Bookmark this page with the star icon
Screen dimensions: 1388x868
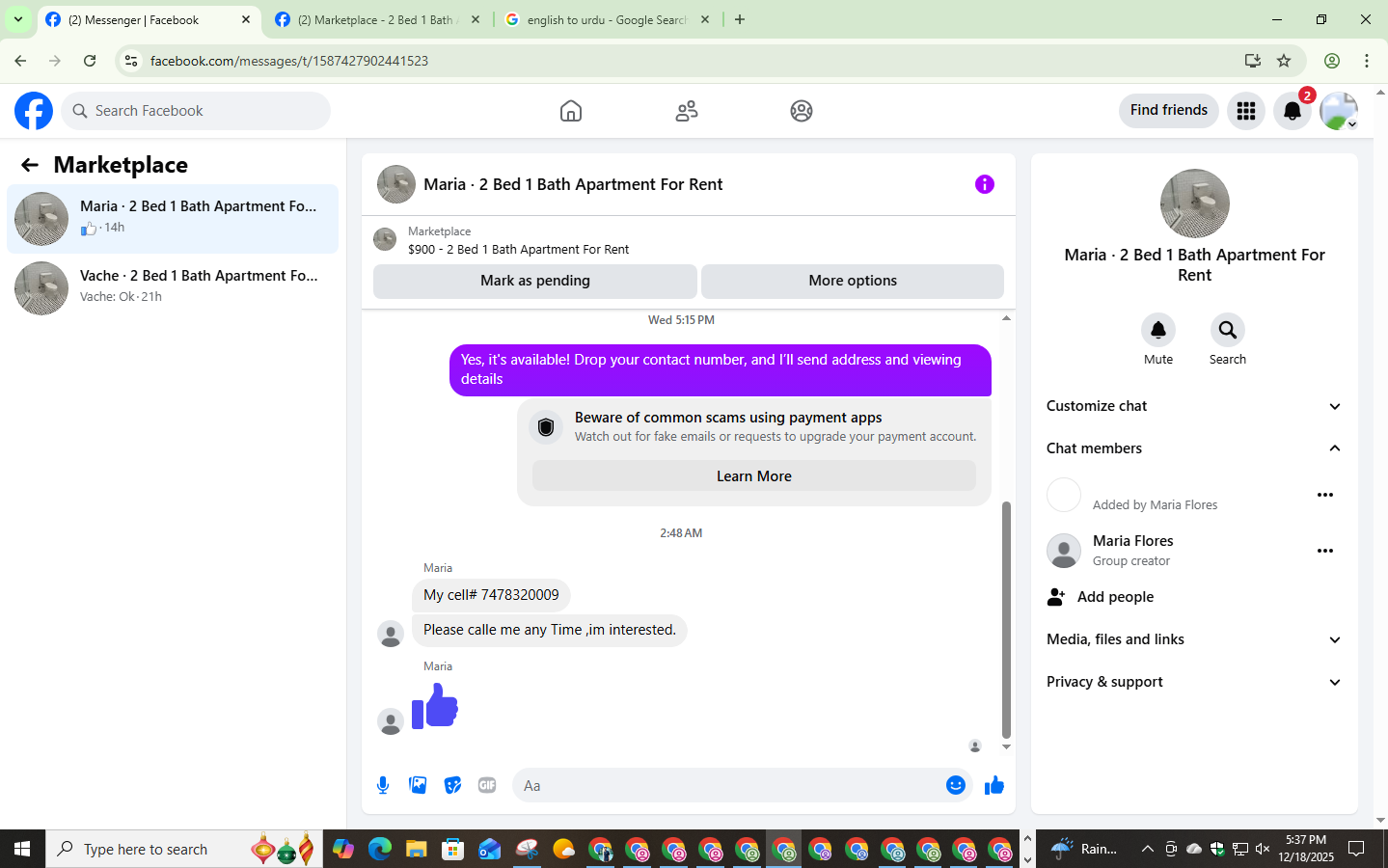(1284, 61)
